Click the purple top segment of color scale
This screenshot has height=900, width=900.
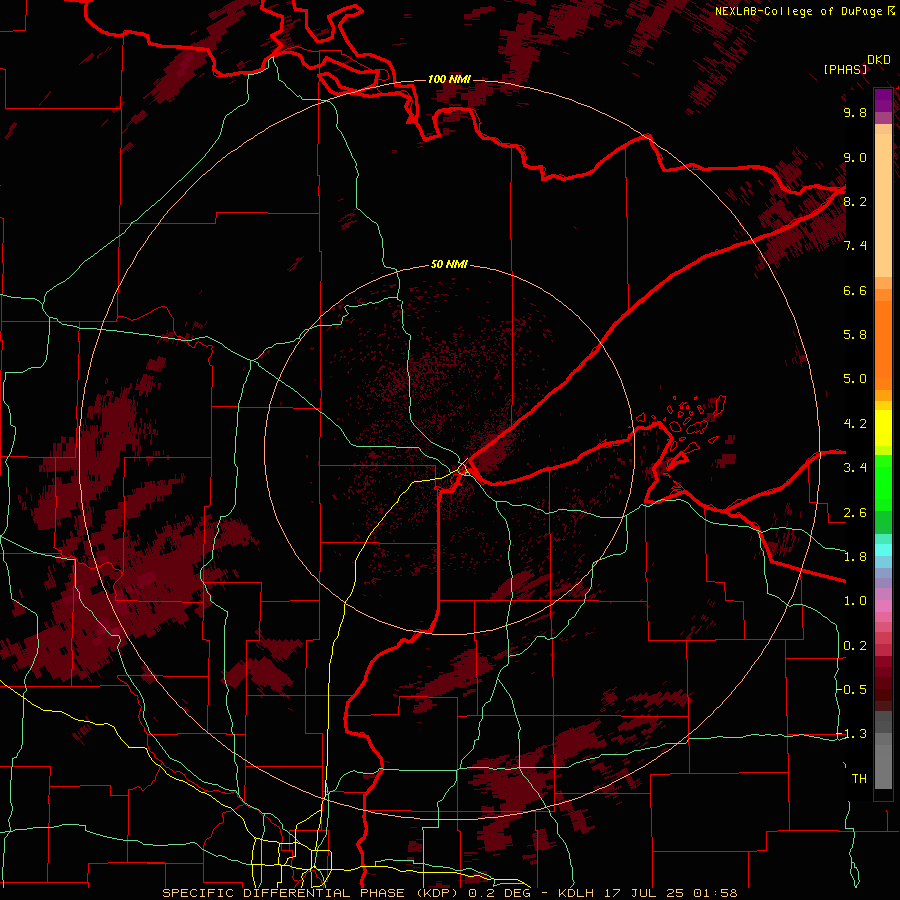pos(883,100)
